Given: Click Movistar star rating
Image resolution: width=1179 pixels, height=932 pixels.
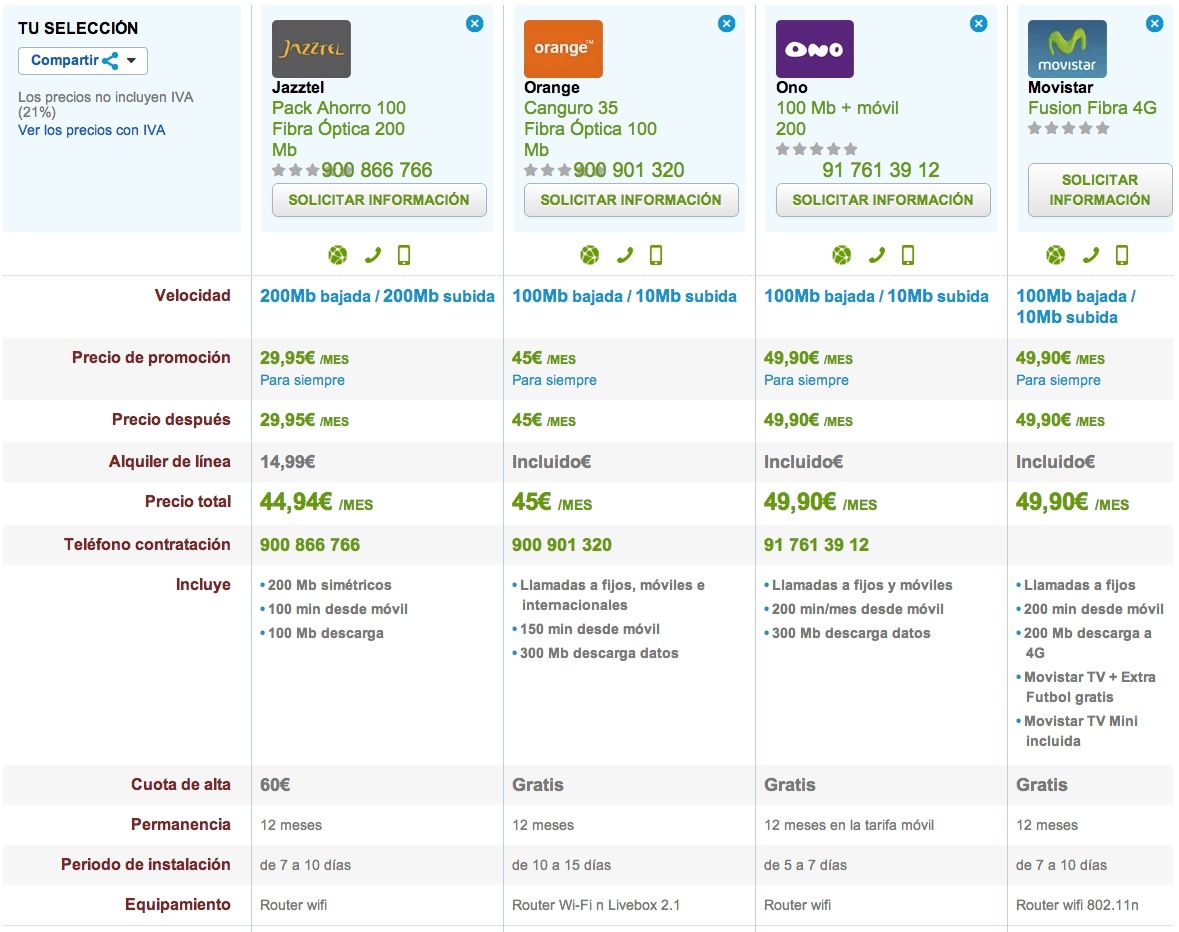Looking at the screenshot, I should [1068, 129].
